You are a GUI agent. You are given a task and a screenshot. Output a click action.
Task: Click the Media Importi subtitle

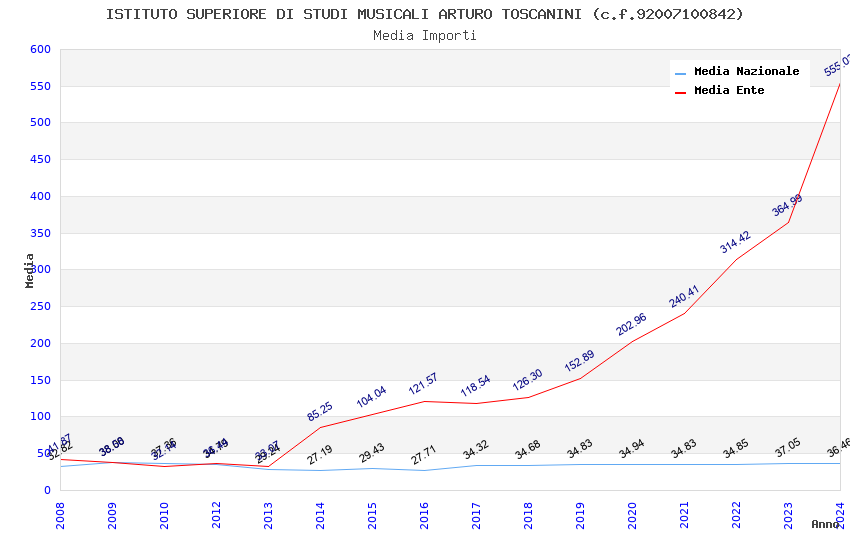coord(424,35)
